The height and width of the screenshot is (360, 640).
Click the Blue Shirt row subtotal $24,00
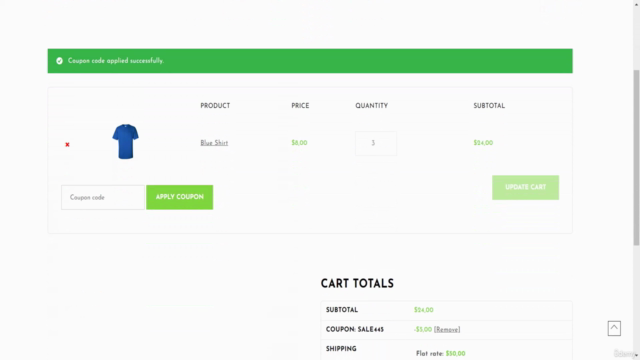tap(483, 143)
